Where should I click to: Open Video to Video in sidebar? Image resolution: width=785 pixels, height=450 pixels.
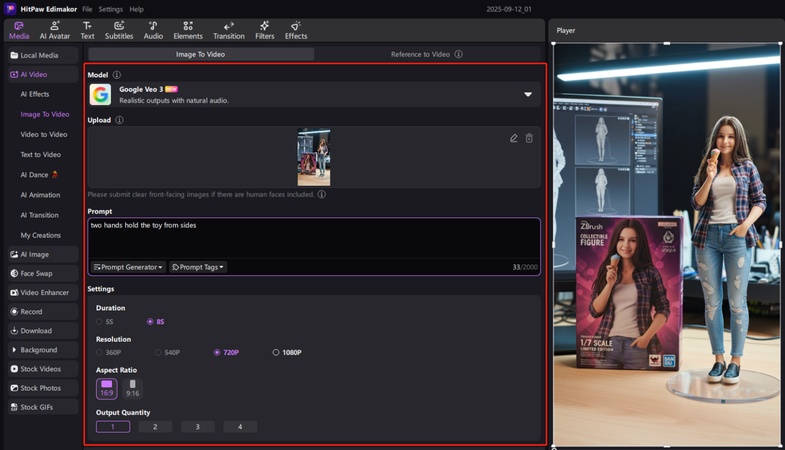[44, 134]
